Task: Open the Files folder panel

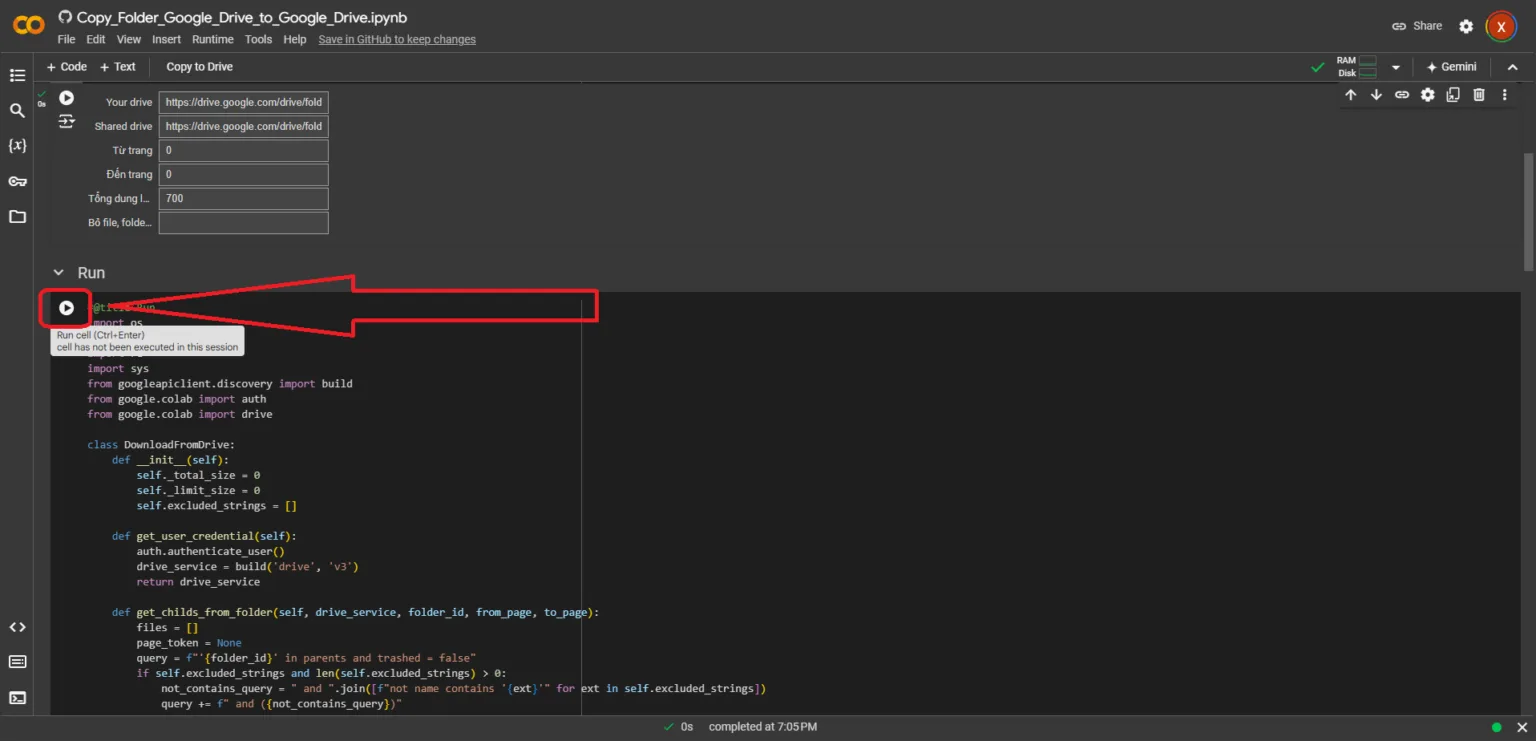Action: tap(17, 217)
